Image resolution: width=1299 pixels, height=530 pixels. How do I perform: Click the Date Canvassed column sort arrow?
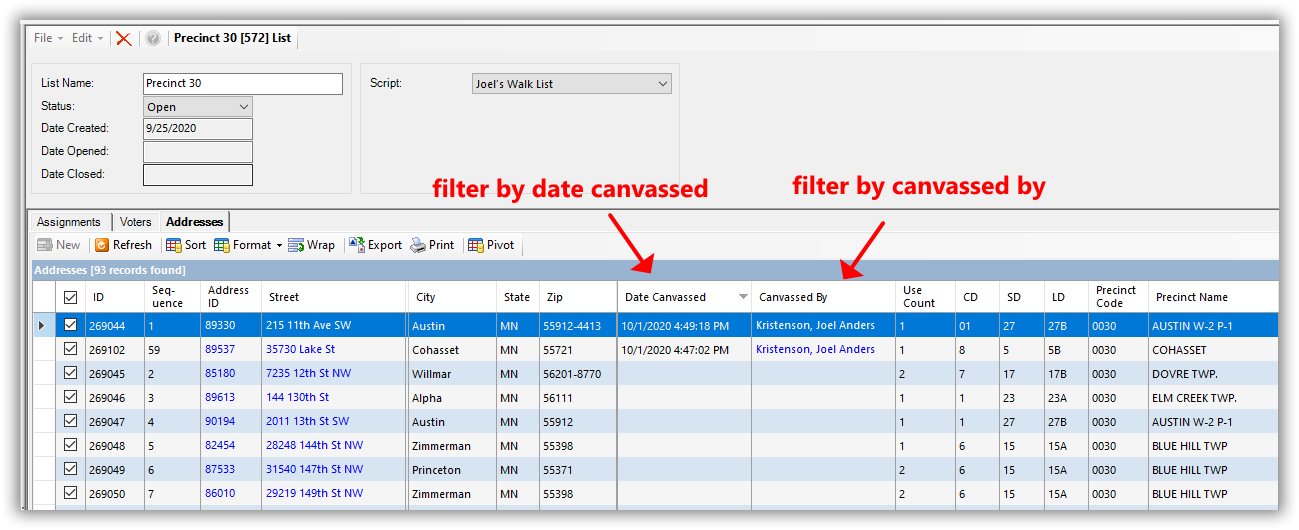click(x=742, y=297)
